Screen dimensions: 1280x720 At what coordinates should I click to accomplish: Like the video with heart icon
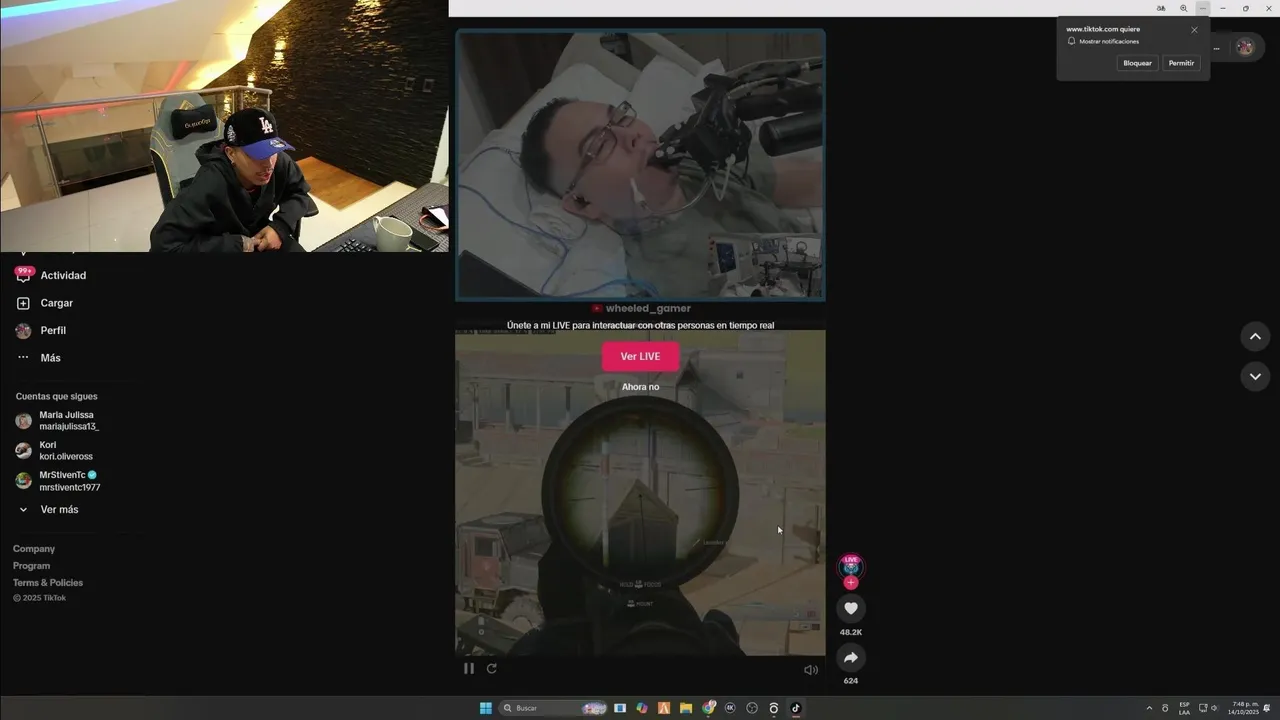coord(851,608)
